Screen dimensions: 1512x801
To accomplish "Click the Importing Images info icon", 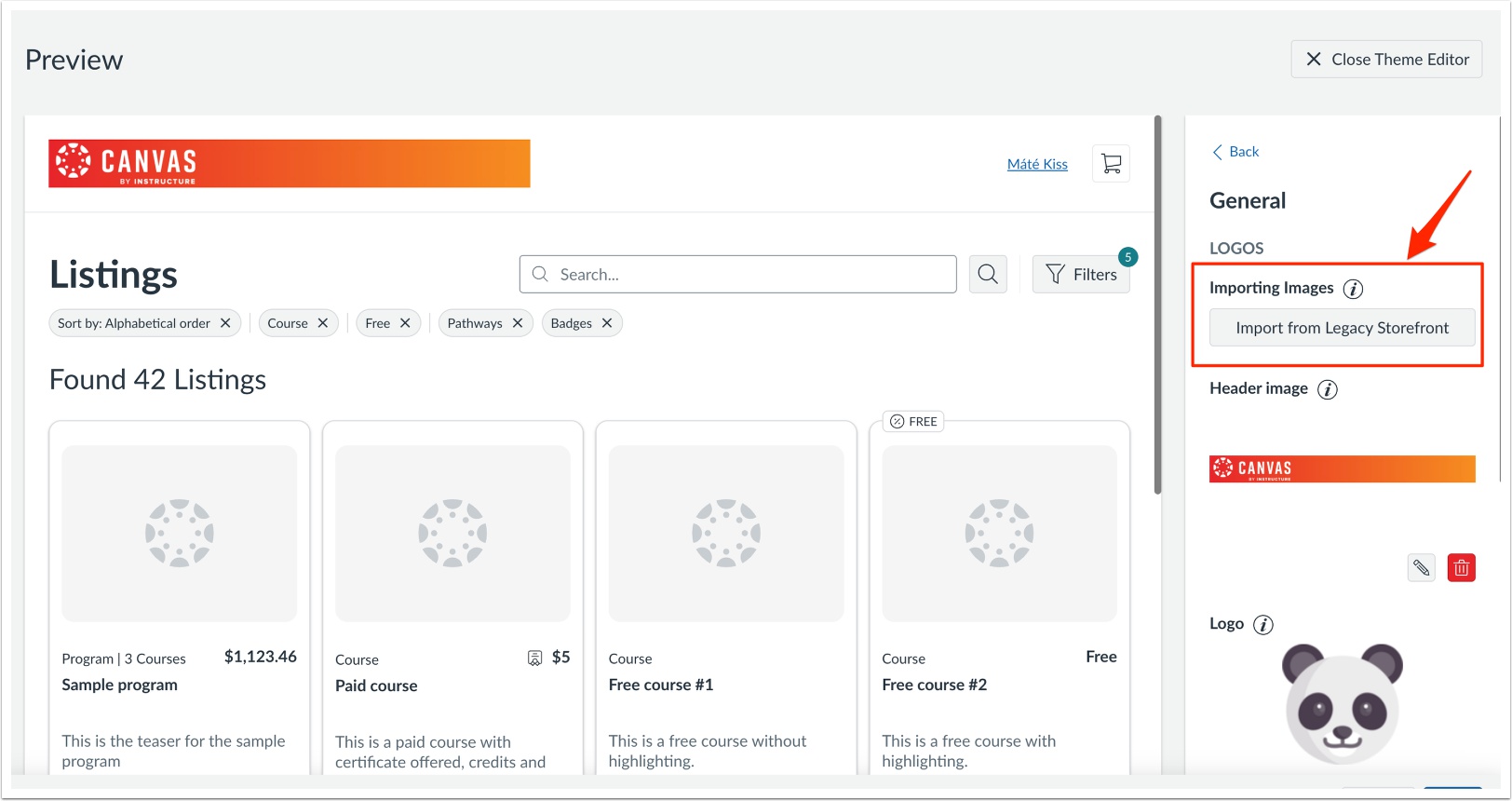I will [1353, 289].
